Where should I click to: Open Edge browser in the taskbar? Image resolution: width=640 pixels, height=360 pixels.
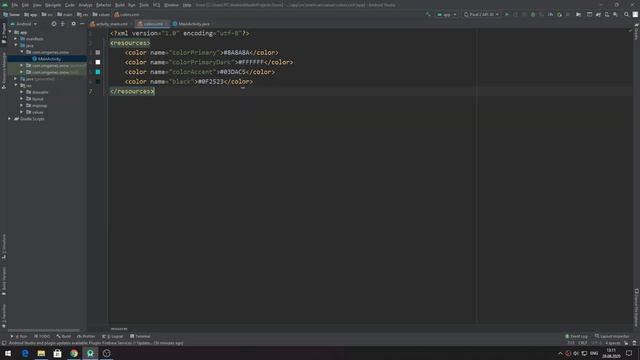point(25,353)
